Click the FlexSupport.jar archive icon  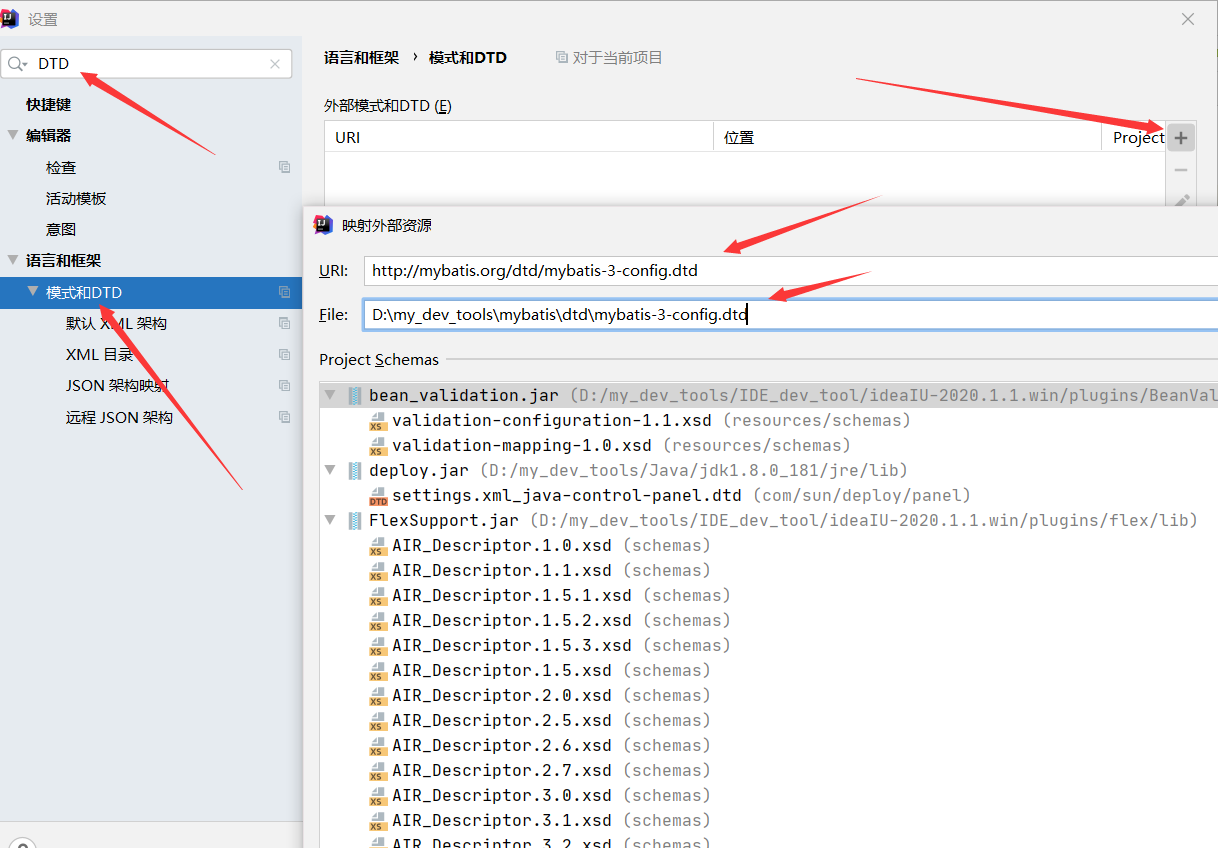click(354, 520)
